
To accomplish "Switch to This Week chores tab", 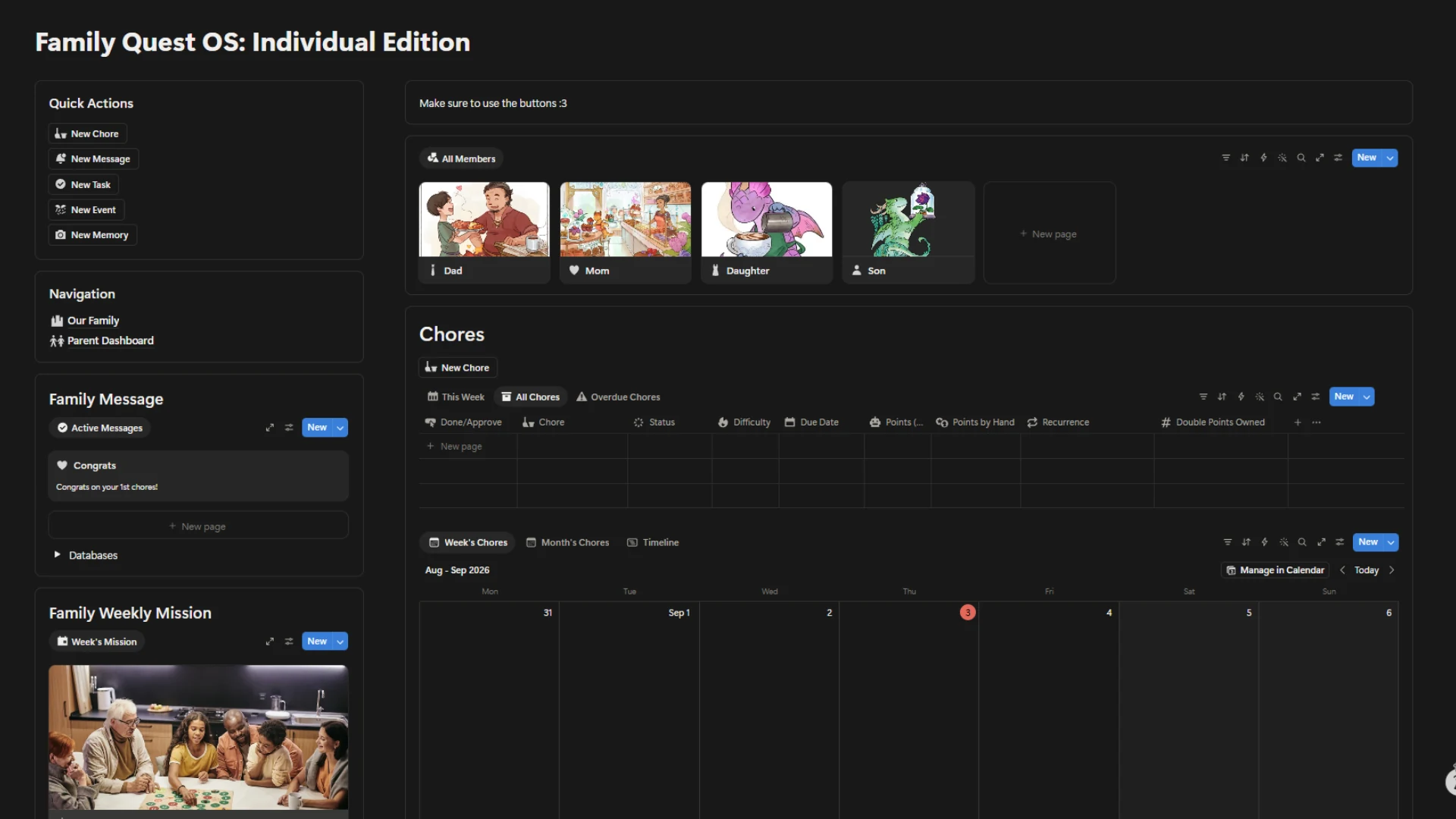I will (x=456, y=397).
